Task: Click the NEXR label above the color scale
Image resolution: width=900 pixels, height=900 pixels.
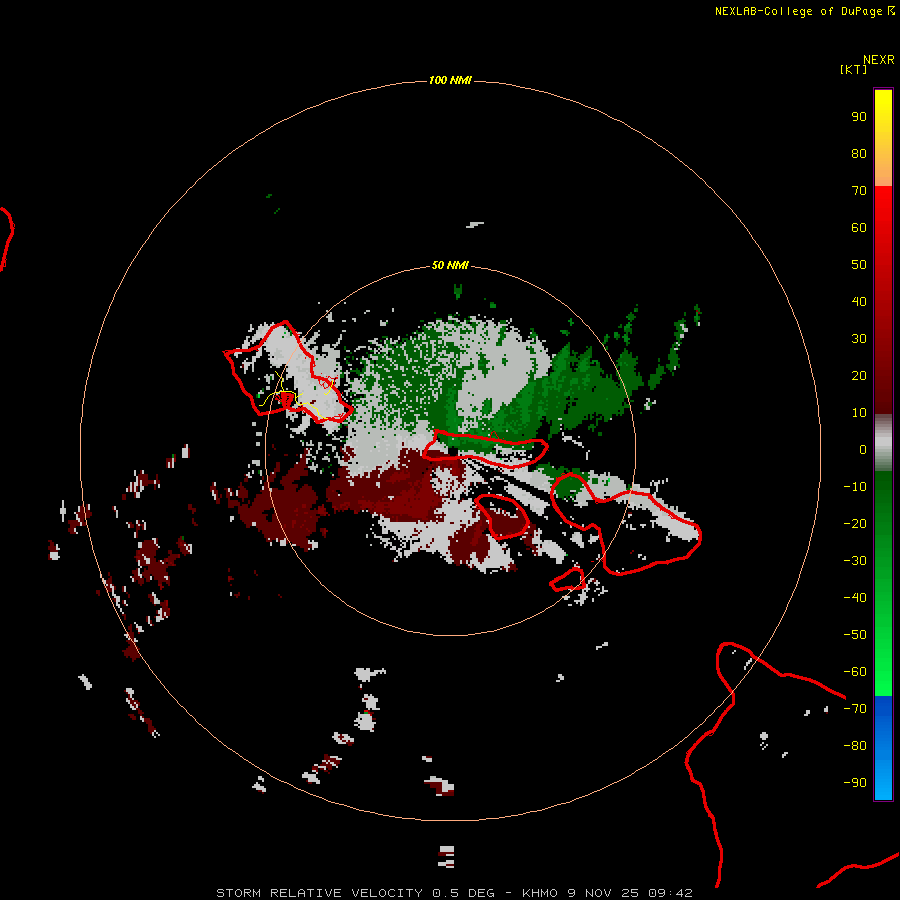Action: coord(879,60)
